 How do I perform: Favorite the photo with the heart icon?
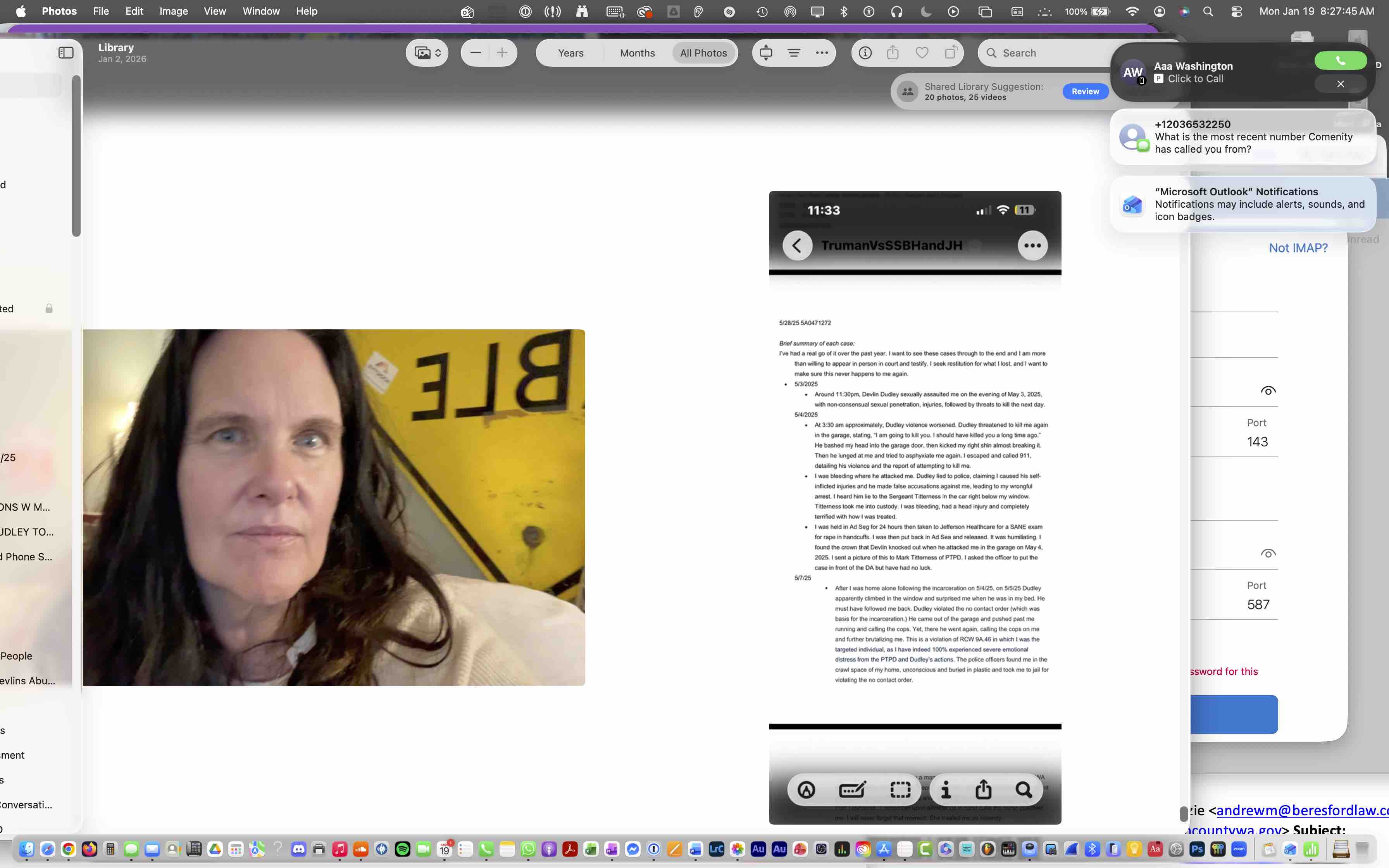[922, 53]
